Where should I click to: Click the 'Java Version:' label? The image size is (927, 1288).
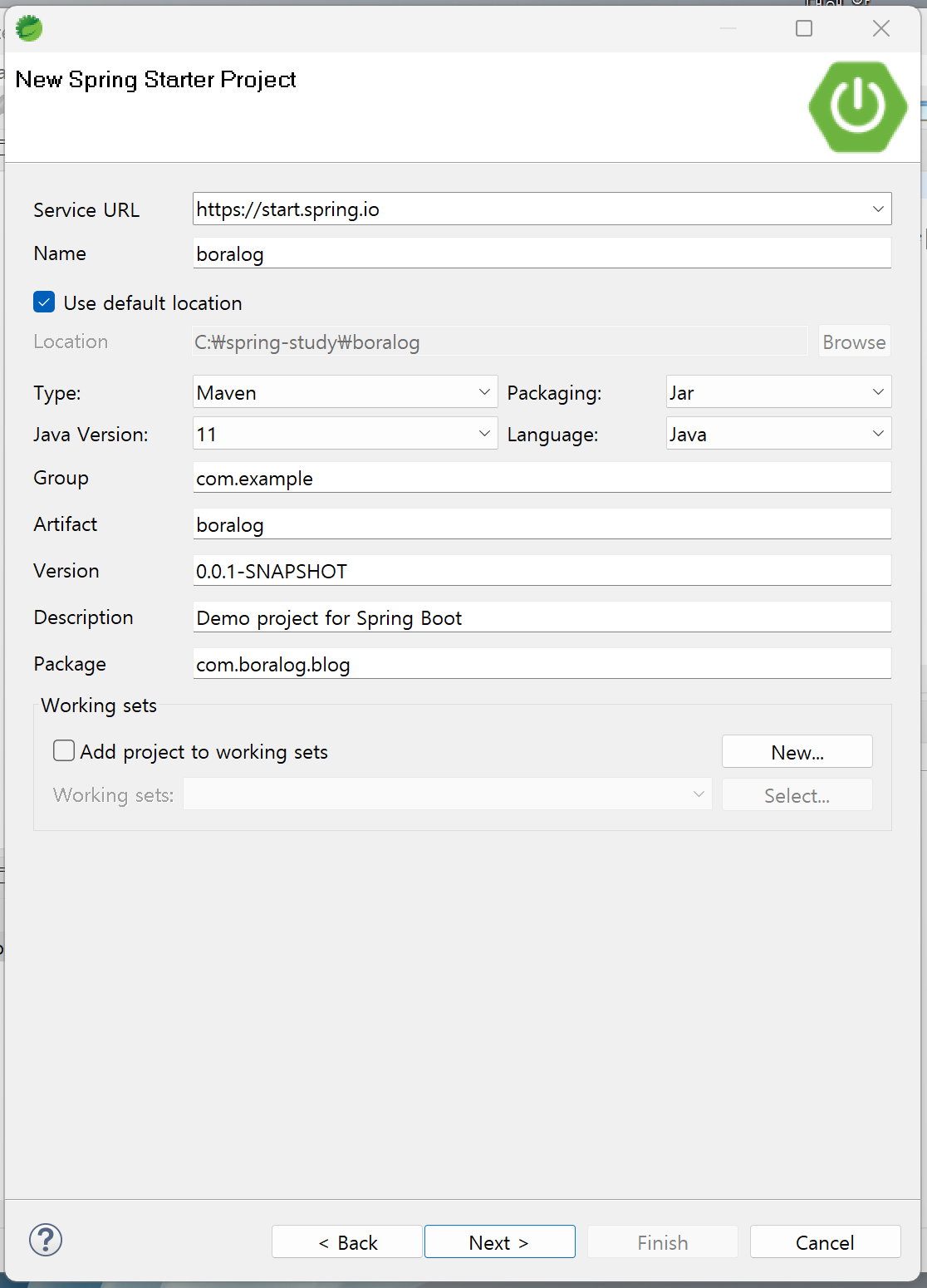point(91,434)
